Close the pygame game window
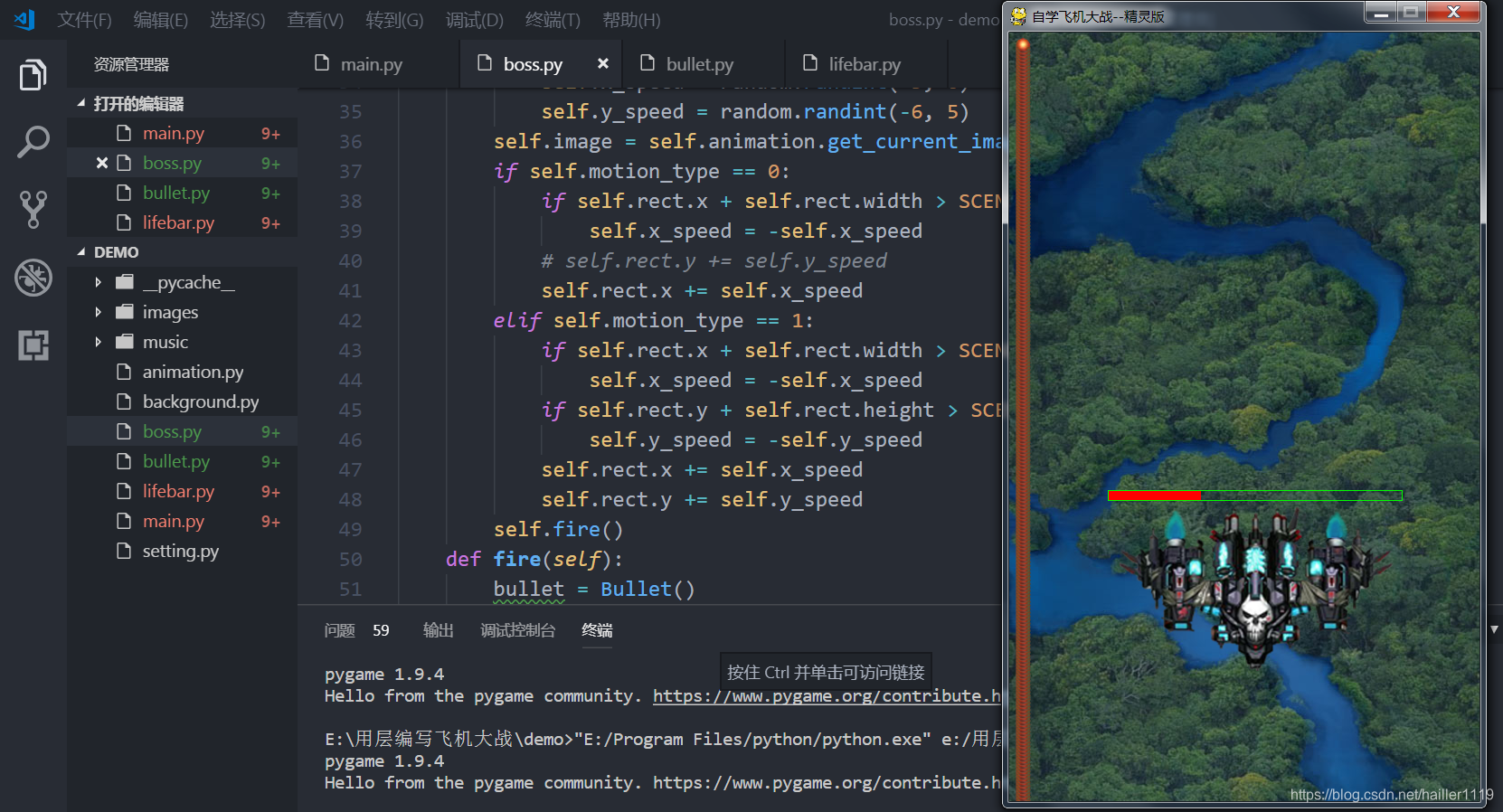Viewport: 1503px width, 812px height. [1453, 12]
